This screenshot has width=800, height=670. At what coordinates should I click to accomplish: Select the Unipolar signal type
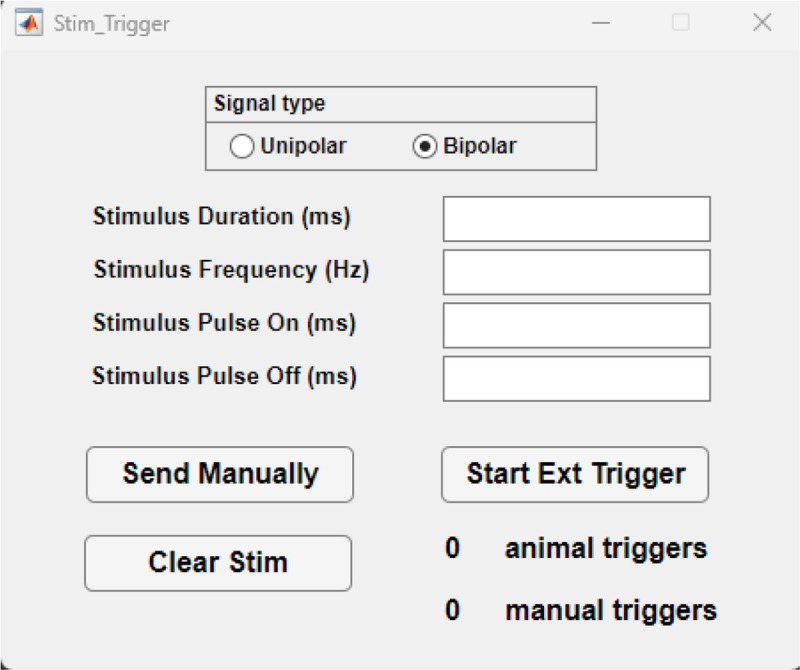click(x=242, y=147)
